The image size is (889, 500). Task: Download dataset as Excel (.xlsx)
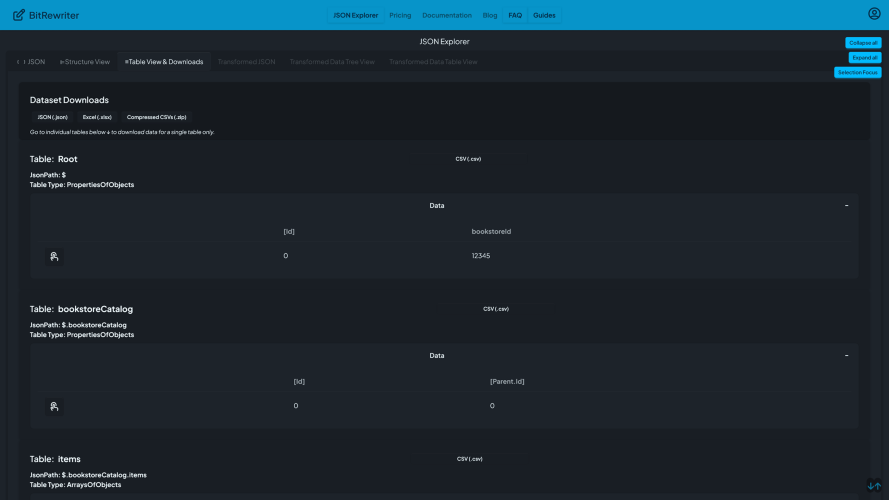point(97,117)
